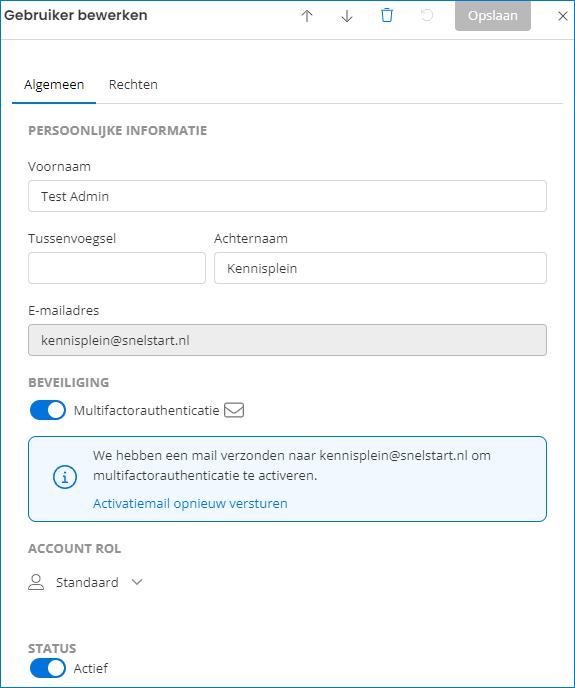Switch to the Rechten tab
The width and height of the screenshot is (575, 688).
(x=133, y=84)
